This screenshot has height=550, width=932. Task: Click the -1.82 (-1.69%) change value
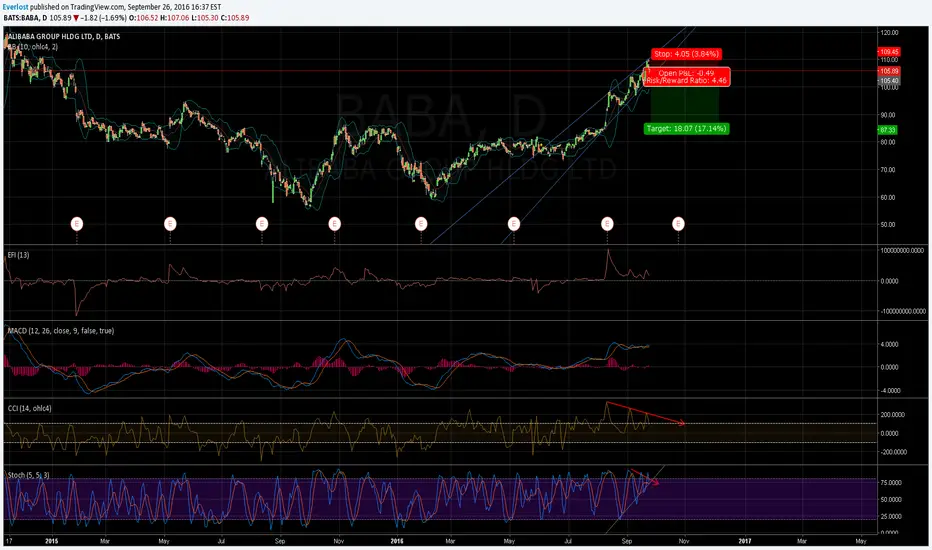tap(103, 18)
